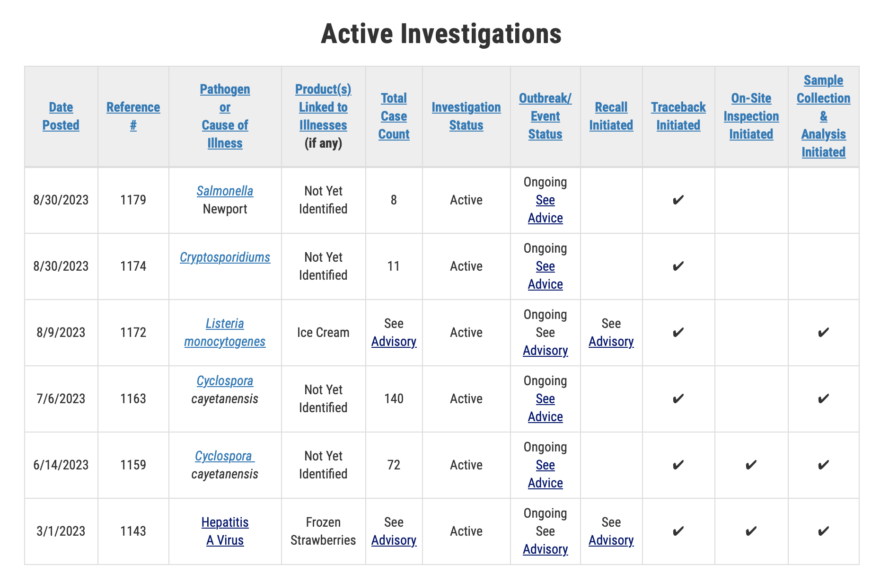The image size is (880, 583).
Task: Open Product(s) Linked to Illnesses header link
Action: pos(323,107)
